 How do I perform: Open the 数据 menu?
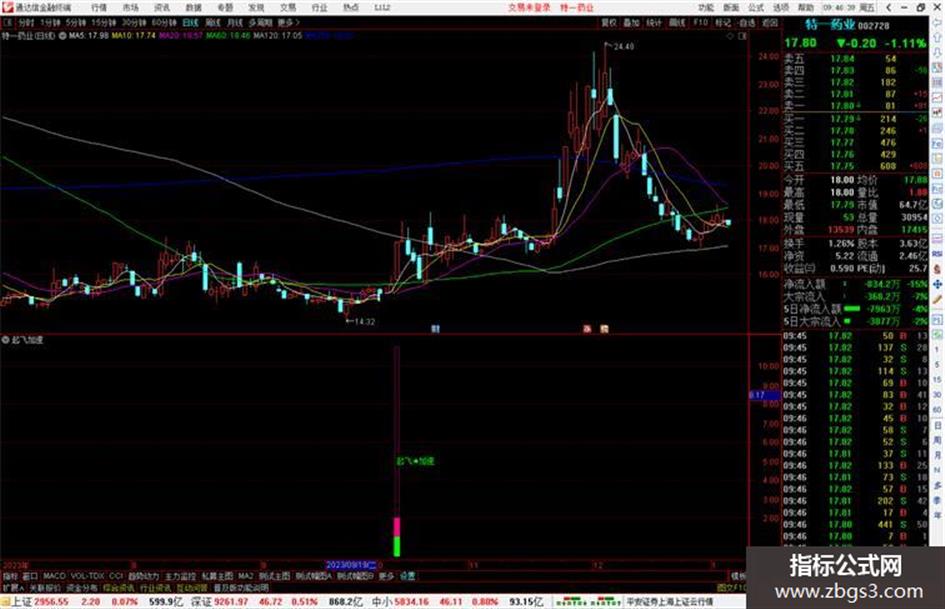pyautogui.click(x=193, y=8)
